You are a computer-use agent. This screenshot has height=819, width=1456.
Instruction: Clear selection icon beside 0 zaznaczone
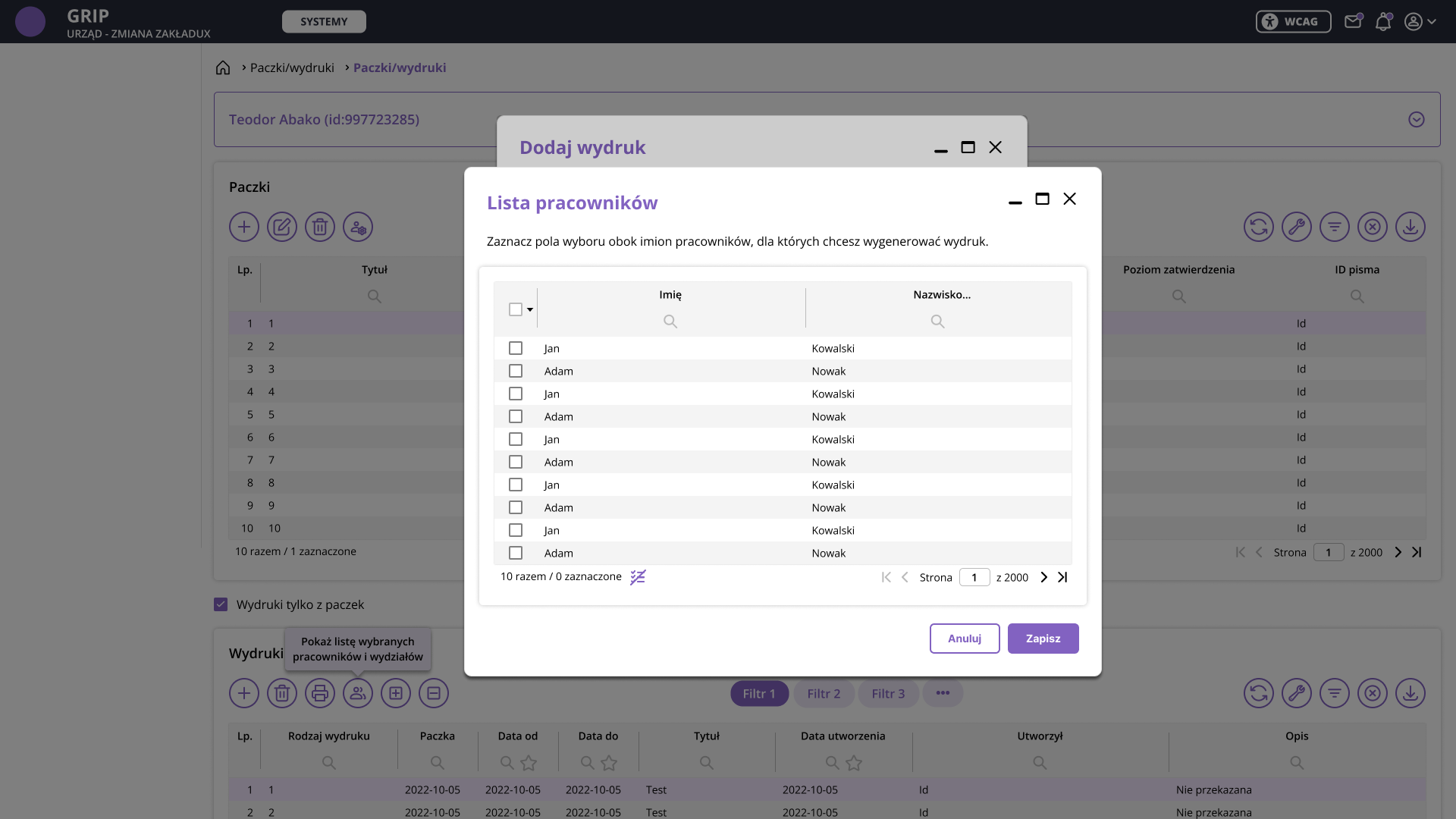click(639, 577)
